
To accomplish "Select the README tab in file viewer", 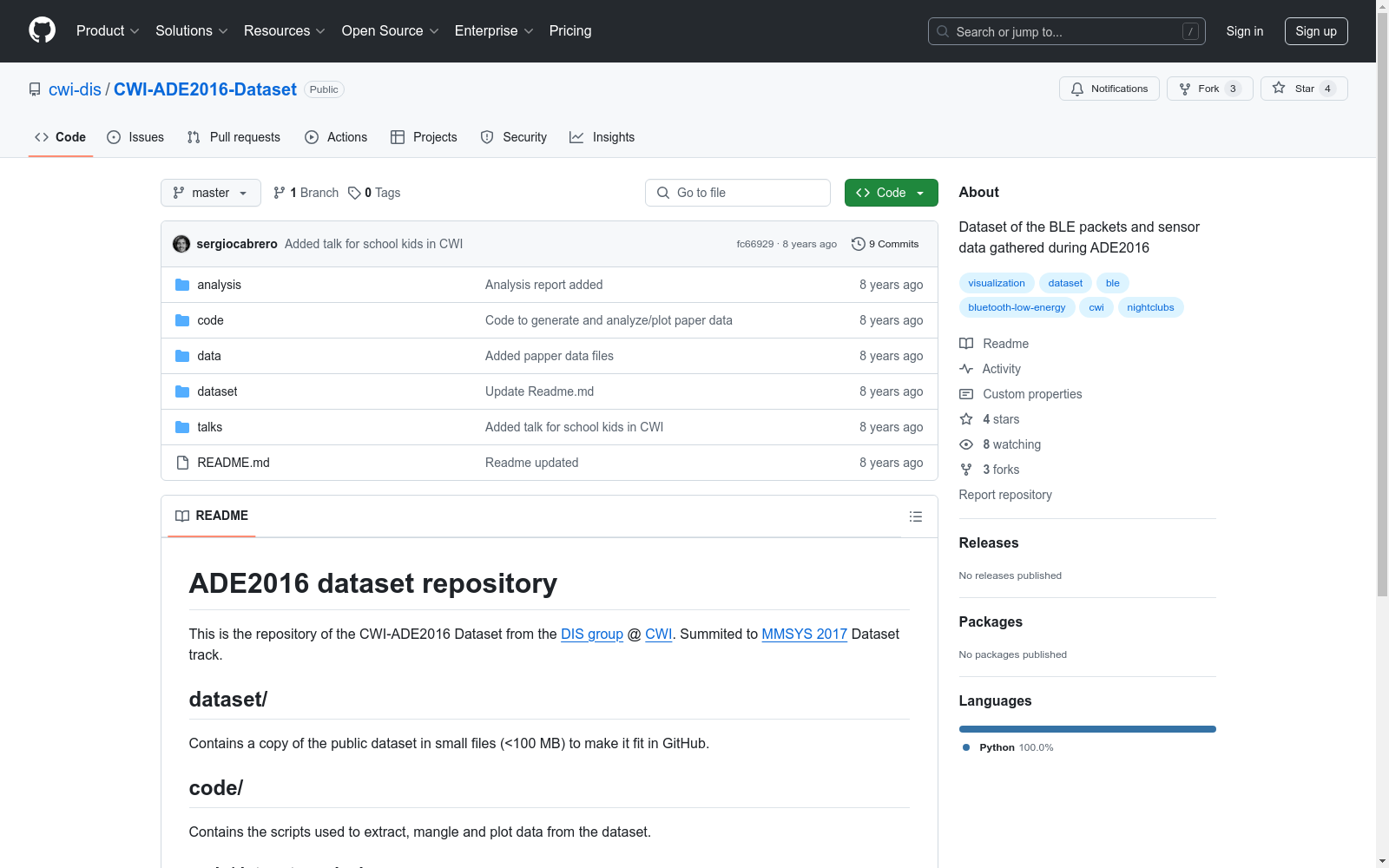I will (212, 516).
